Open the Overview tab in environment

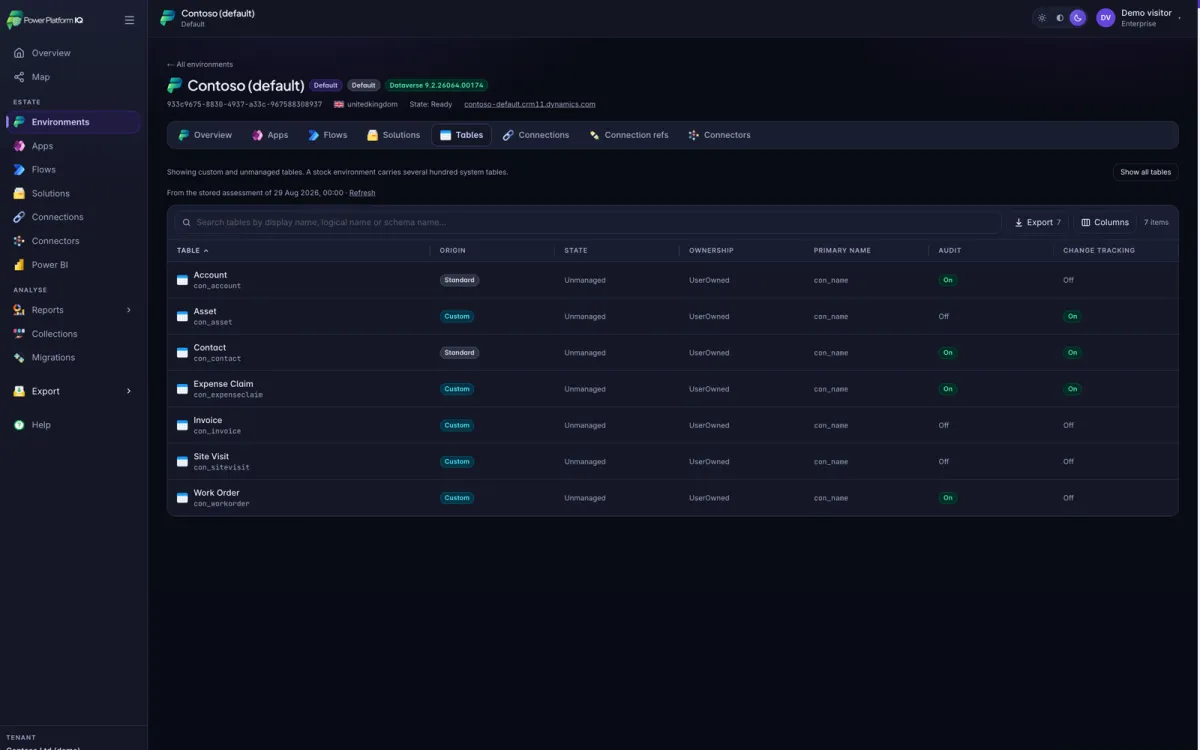[205, 135]
